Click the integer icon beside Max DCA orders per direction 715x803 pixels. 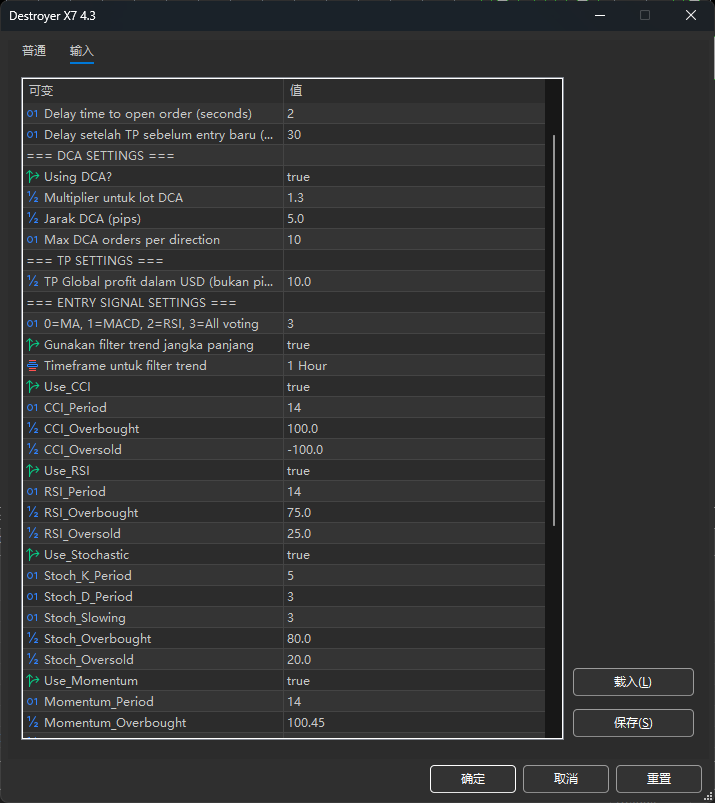(33, 240)
